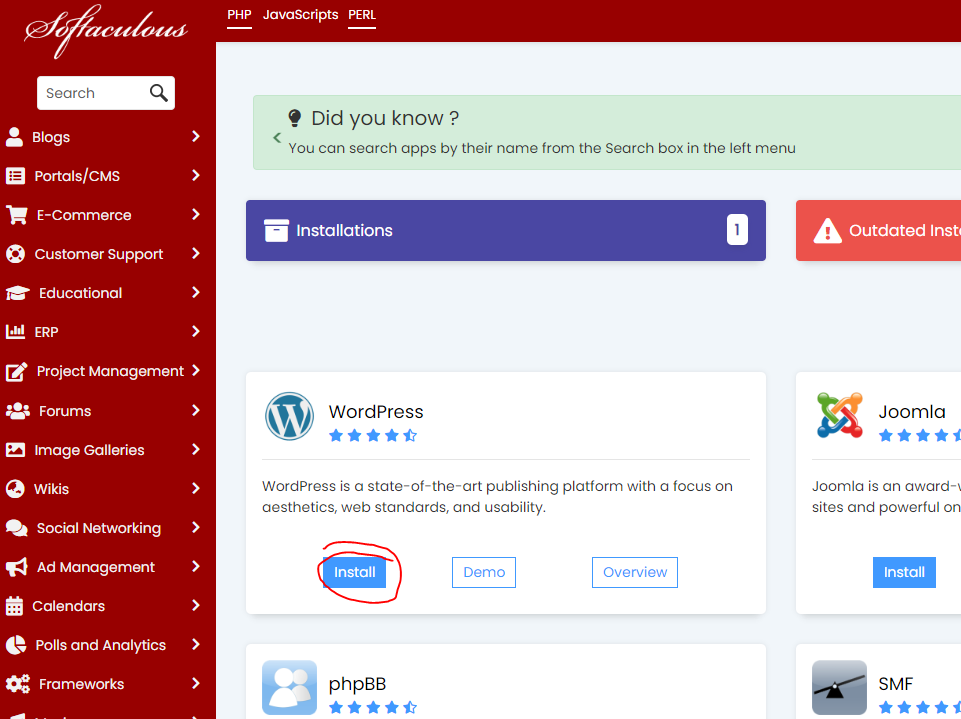Viewport: 961px width, 719px height.
Task: Click the SMF logo icon
Action: (839, 687)
